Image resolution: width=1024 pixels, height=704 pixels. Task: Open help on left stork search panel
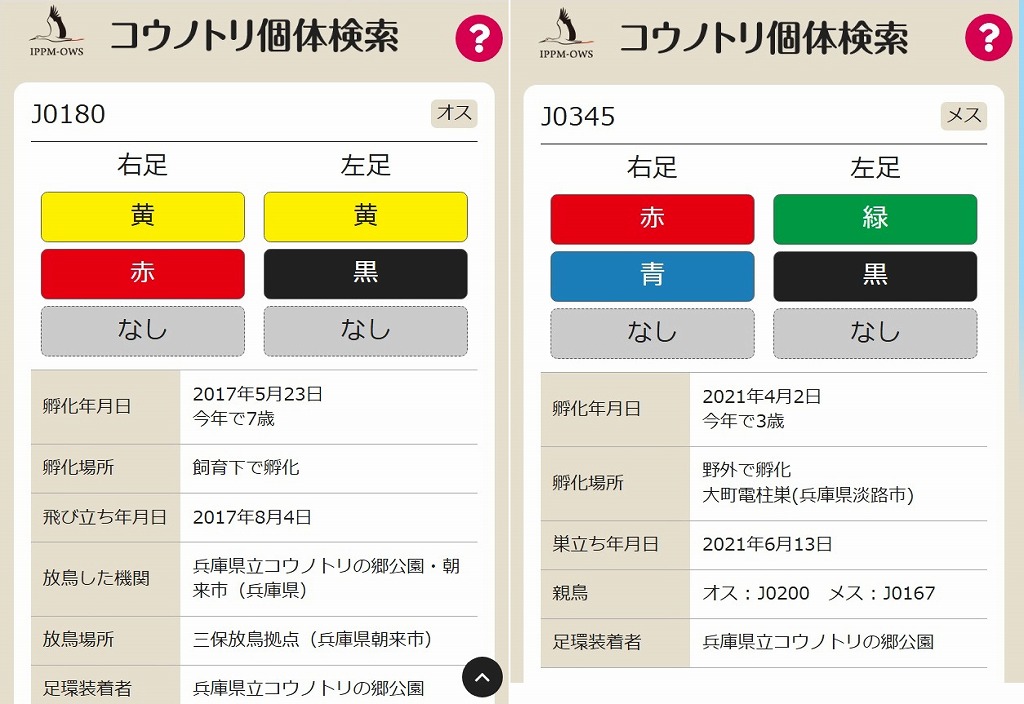479,38
